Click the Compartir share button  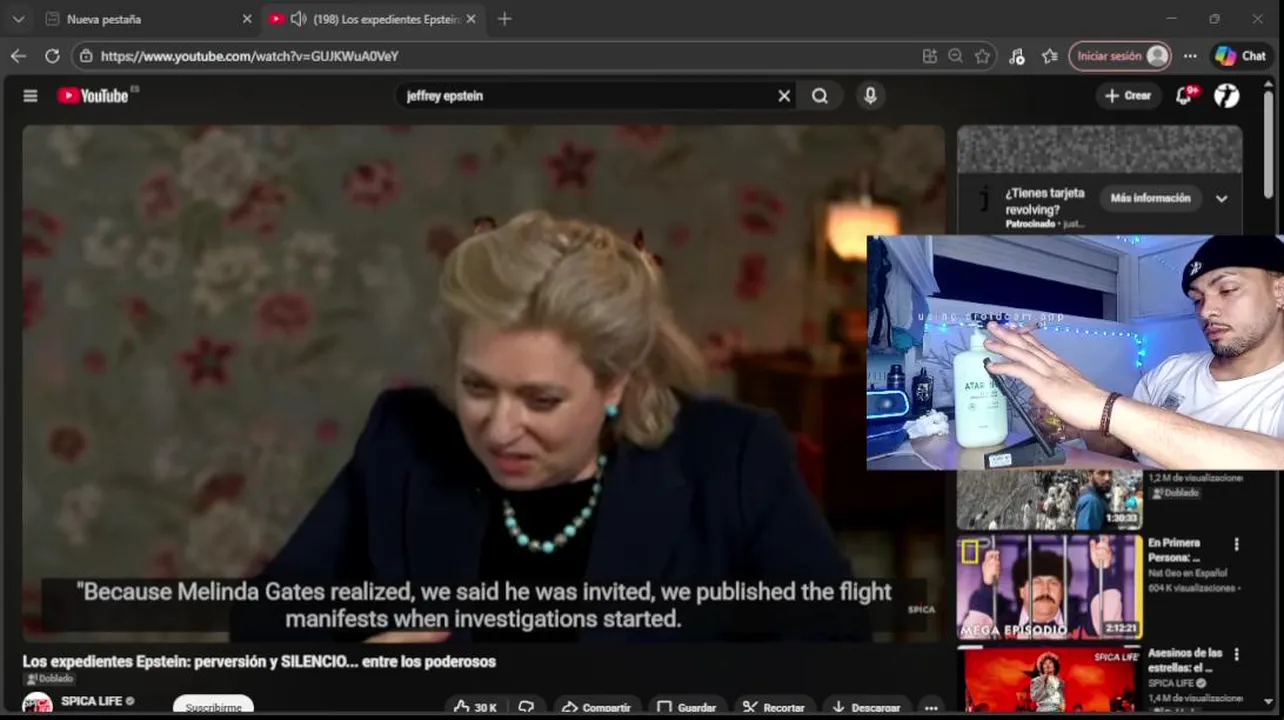pos(595,707)
